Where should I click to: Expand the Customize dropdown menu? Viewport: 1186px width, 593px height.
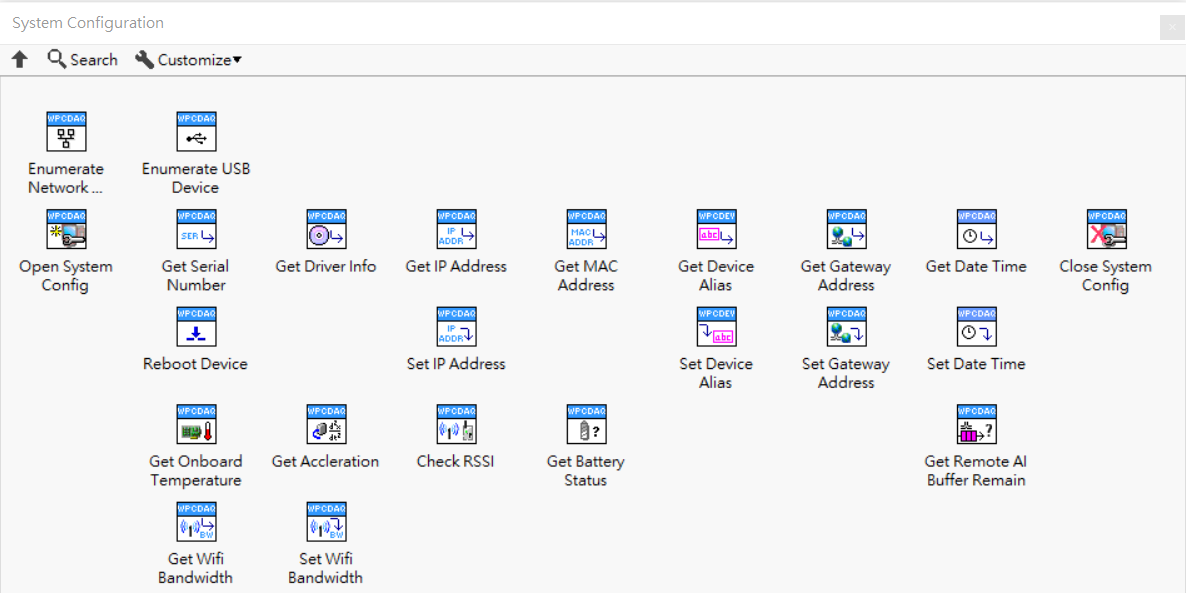click(189, 60)
